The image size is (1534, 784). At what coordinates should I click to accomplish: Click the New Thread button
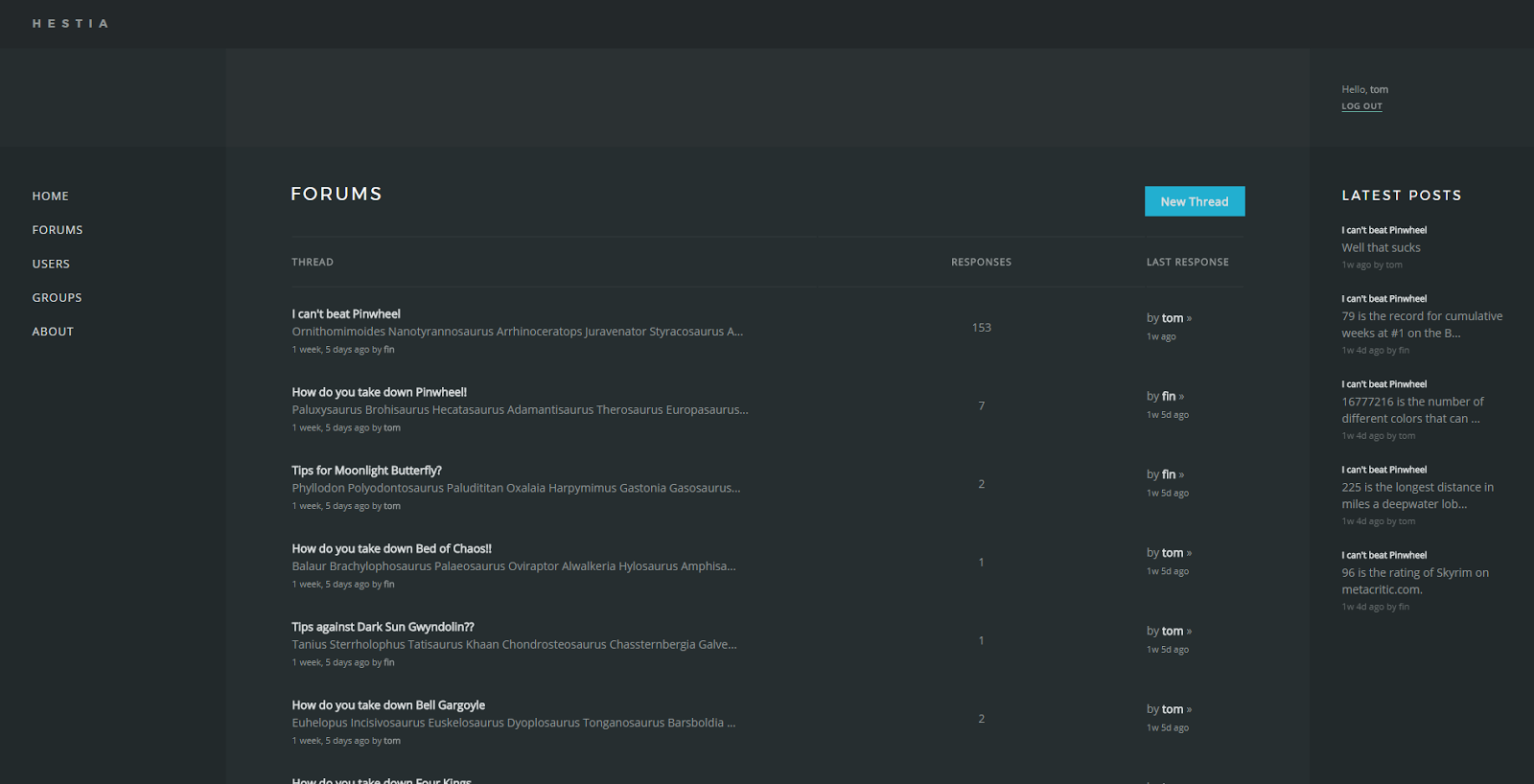tap(1194, 201)
